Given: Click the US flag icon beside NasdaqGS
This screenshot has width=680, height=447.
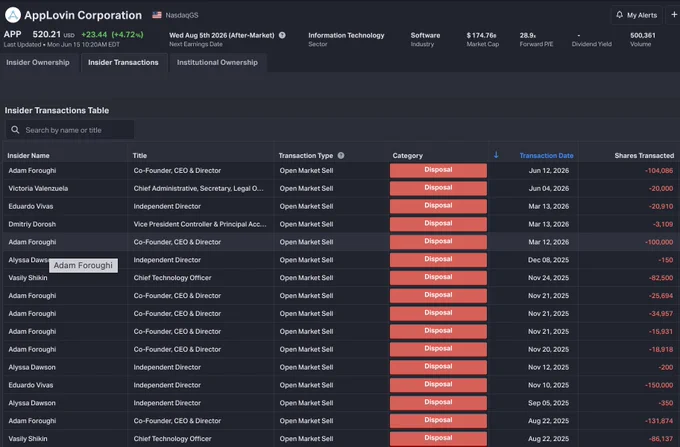Looking at the screenshot, I should coord(157,15).
